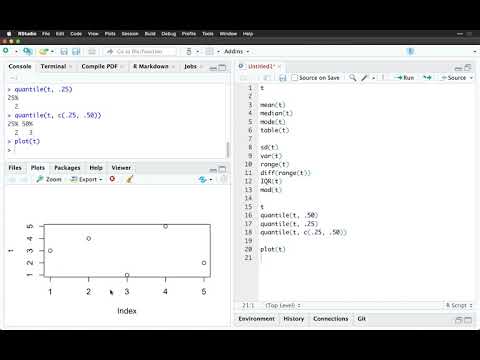Open the code tools wand dropdown arrow
The height and width of the screenshot is (360, 480).
[373, 78]
